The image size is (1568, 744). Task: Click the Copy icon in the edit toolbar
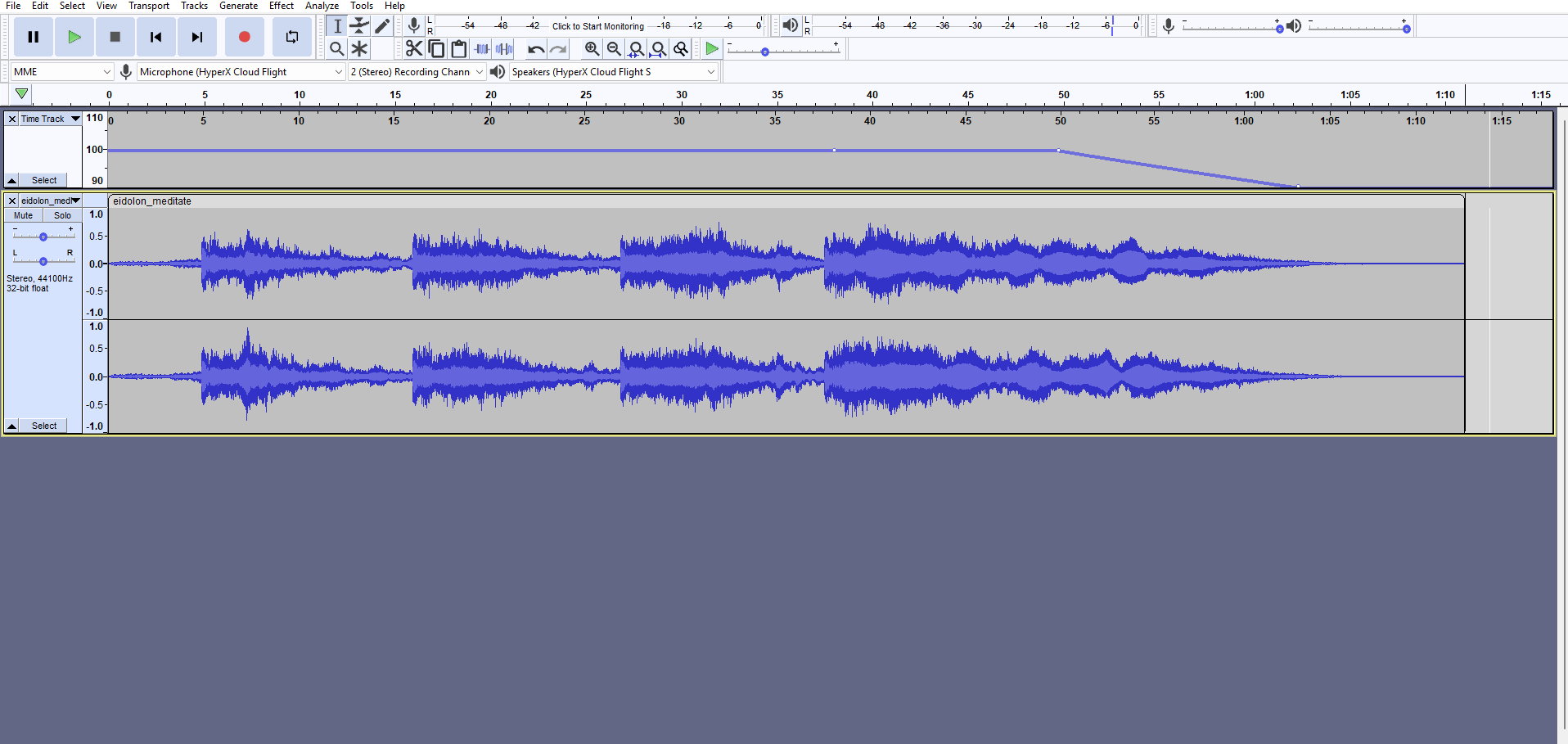[437, 49]
